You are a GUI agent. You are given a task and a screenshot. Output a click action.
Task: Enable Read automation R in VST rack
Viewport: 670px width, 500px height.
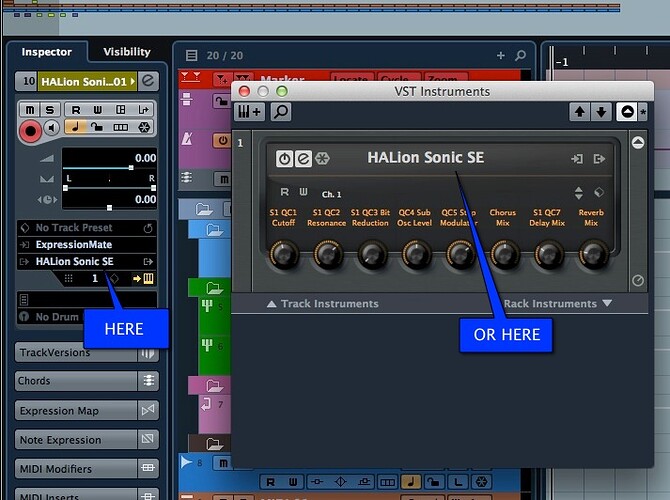[x=284, y=192]
